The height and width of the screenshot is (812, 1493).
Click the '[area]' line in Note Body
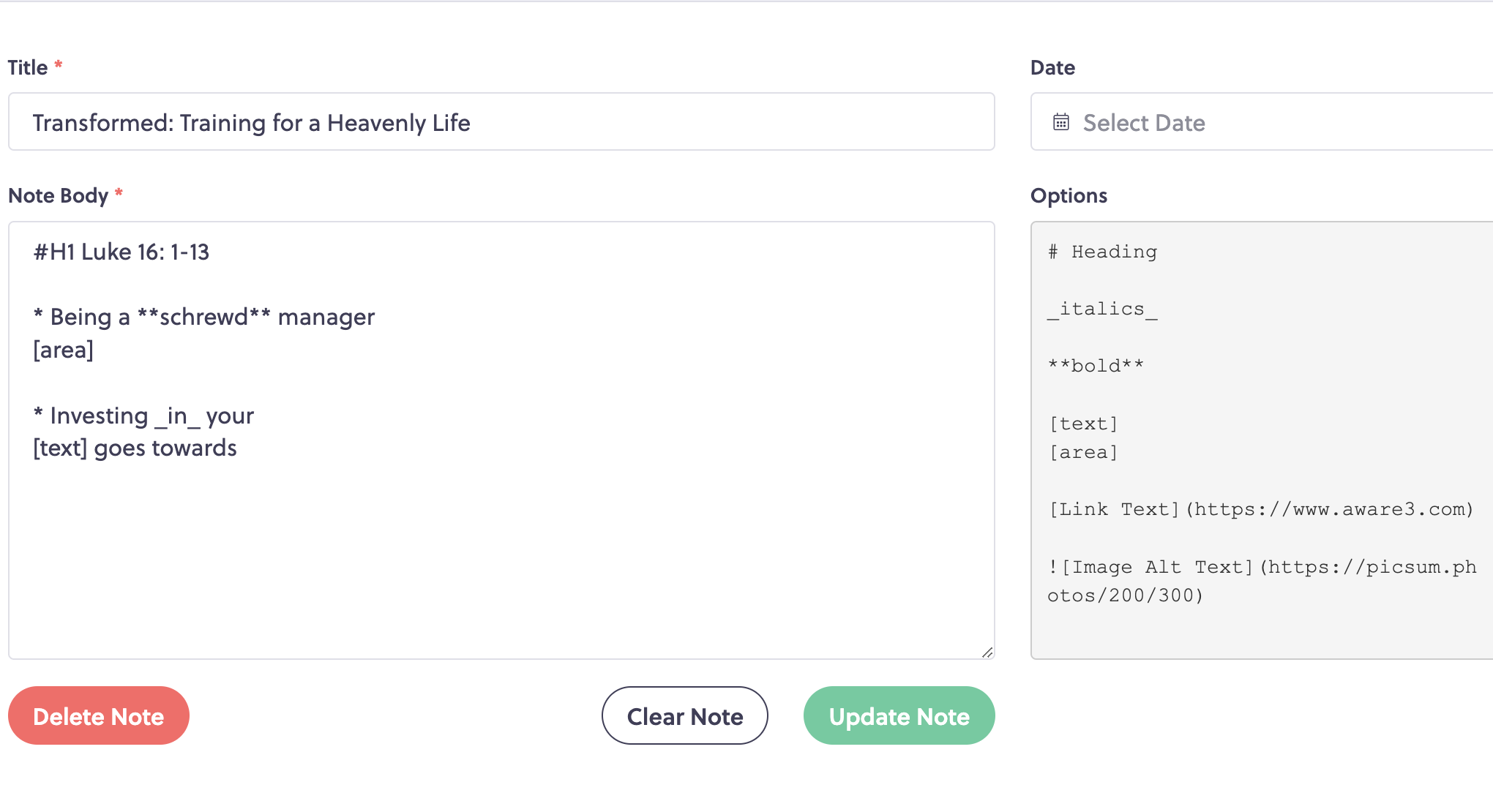click(63, 350)
